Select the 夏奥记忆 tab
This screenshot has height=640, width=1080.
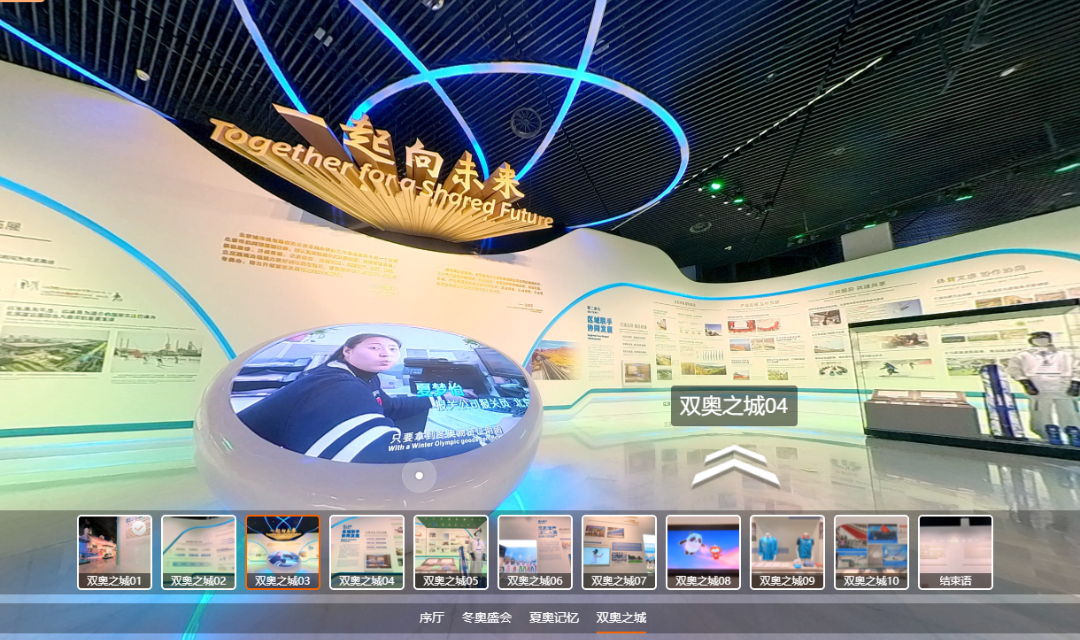pos(554,618)
